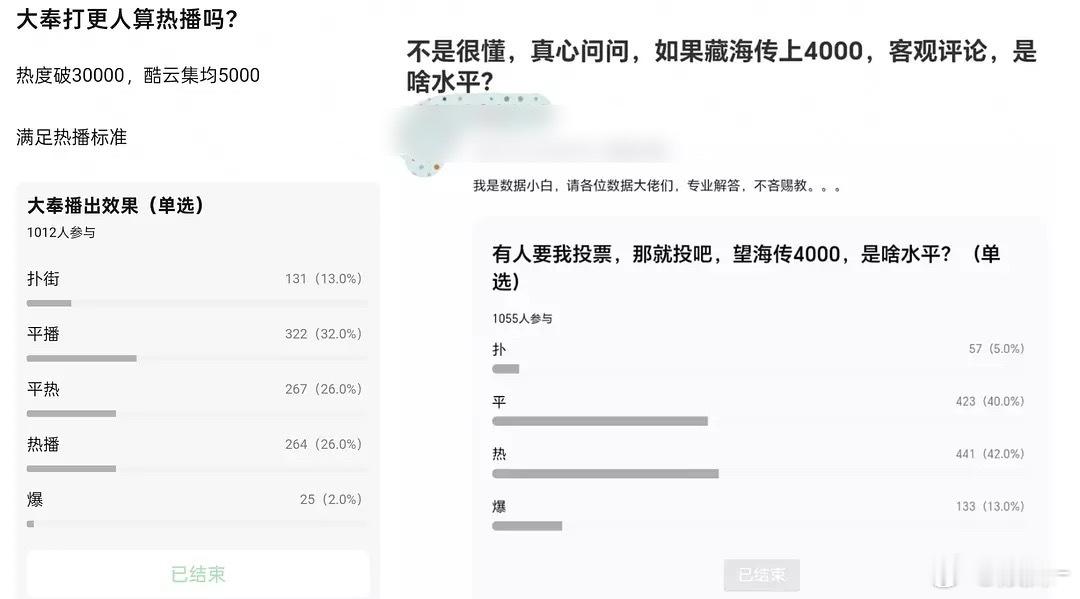Open the 如果藏海传上4000 post title
The height and width of the screenshot is (599, 1080).
(721, 66)
